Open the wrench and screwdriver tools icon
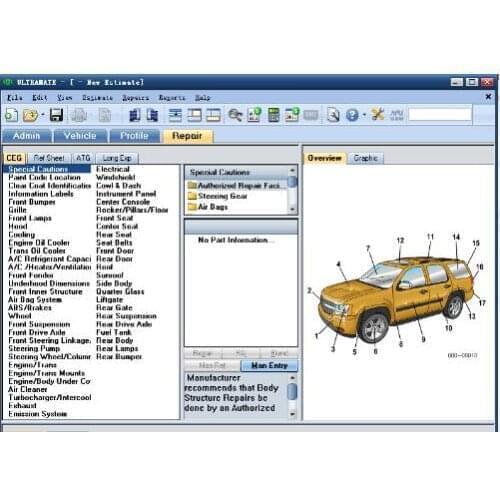 (378, 114)
